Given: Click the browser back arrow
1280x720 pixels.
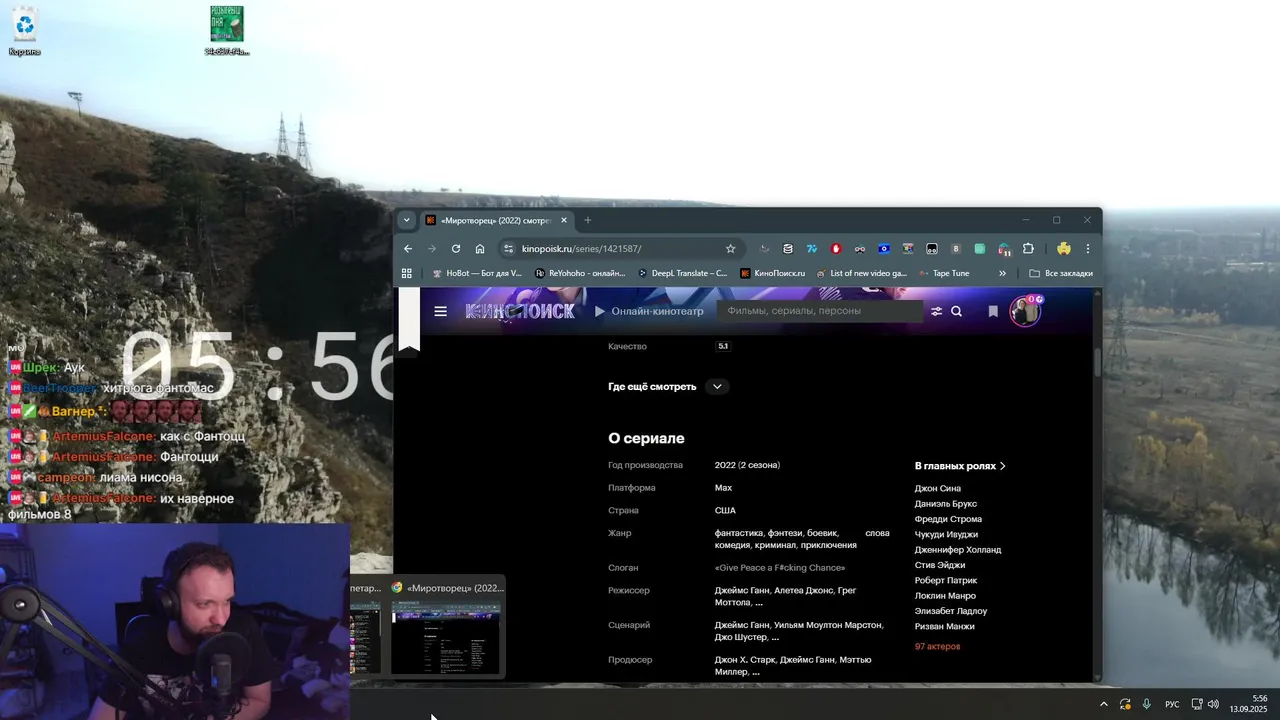Looking at the screenshot, I should tap(408, 249).
